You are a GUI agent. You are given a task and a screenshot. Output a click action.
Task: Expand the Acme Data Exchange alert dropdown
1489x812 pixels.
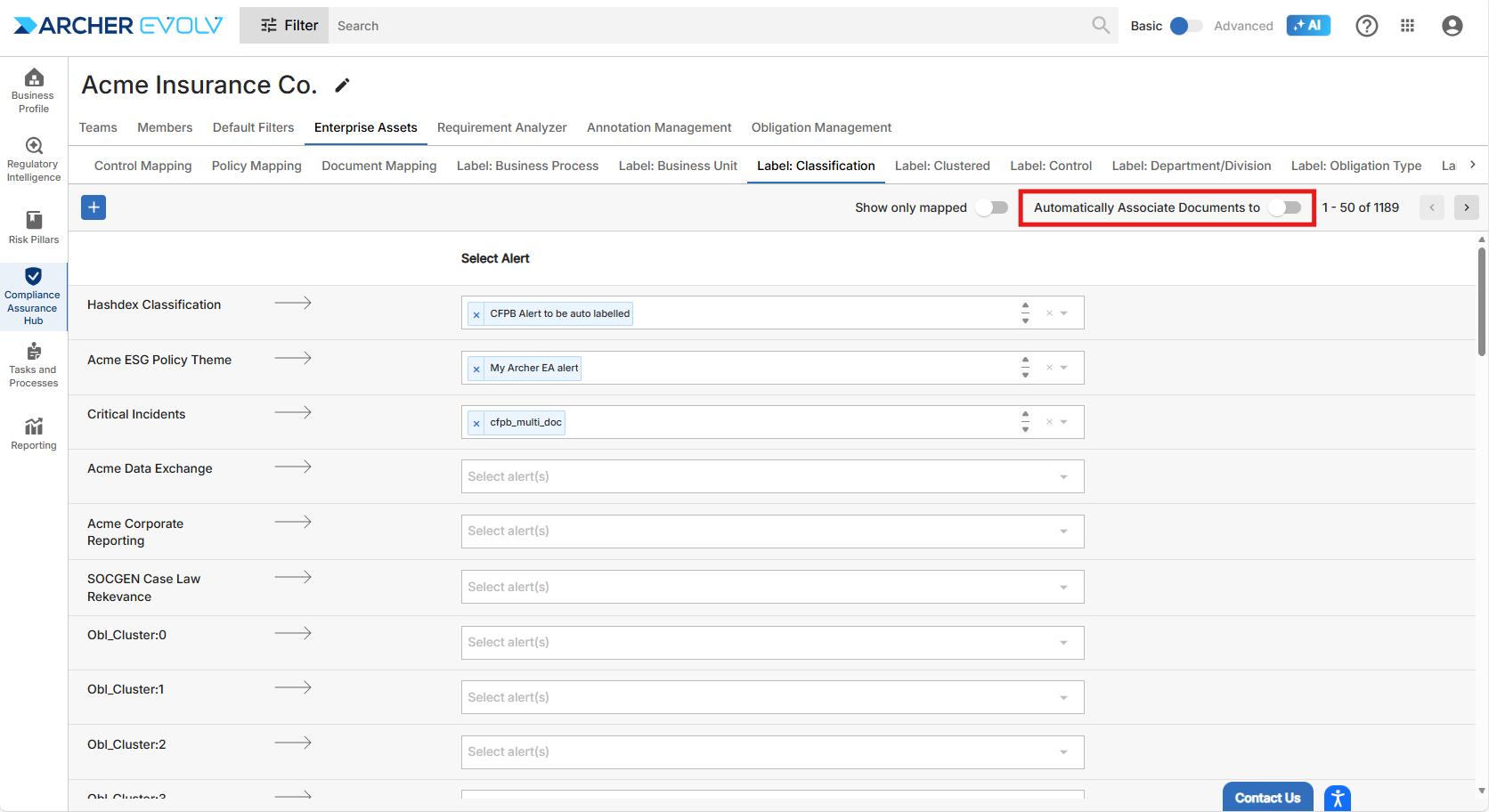click(1063, 477)
